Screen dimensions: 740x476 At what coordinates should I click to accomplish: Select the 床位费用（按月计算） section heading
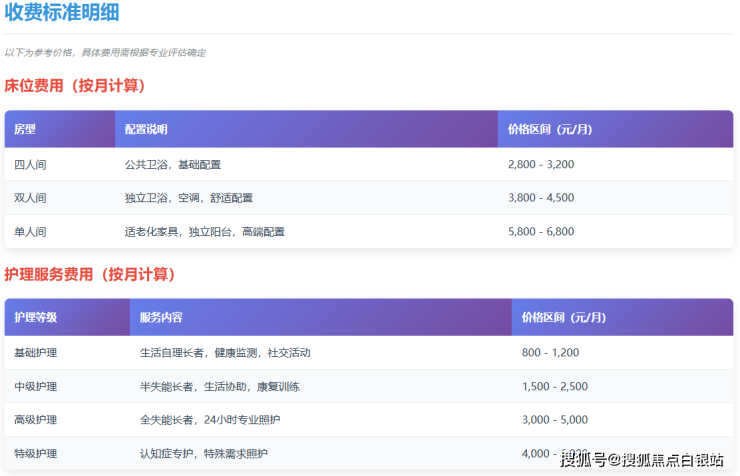87,86
